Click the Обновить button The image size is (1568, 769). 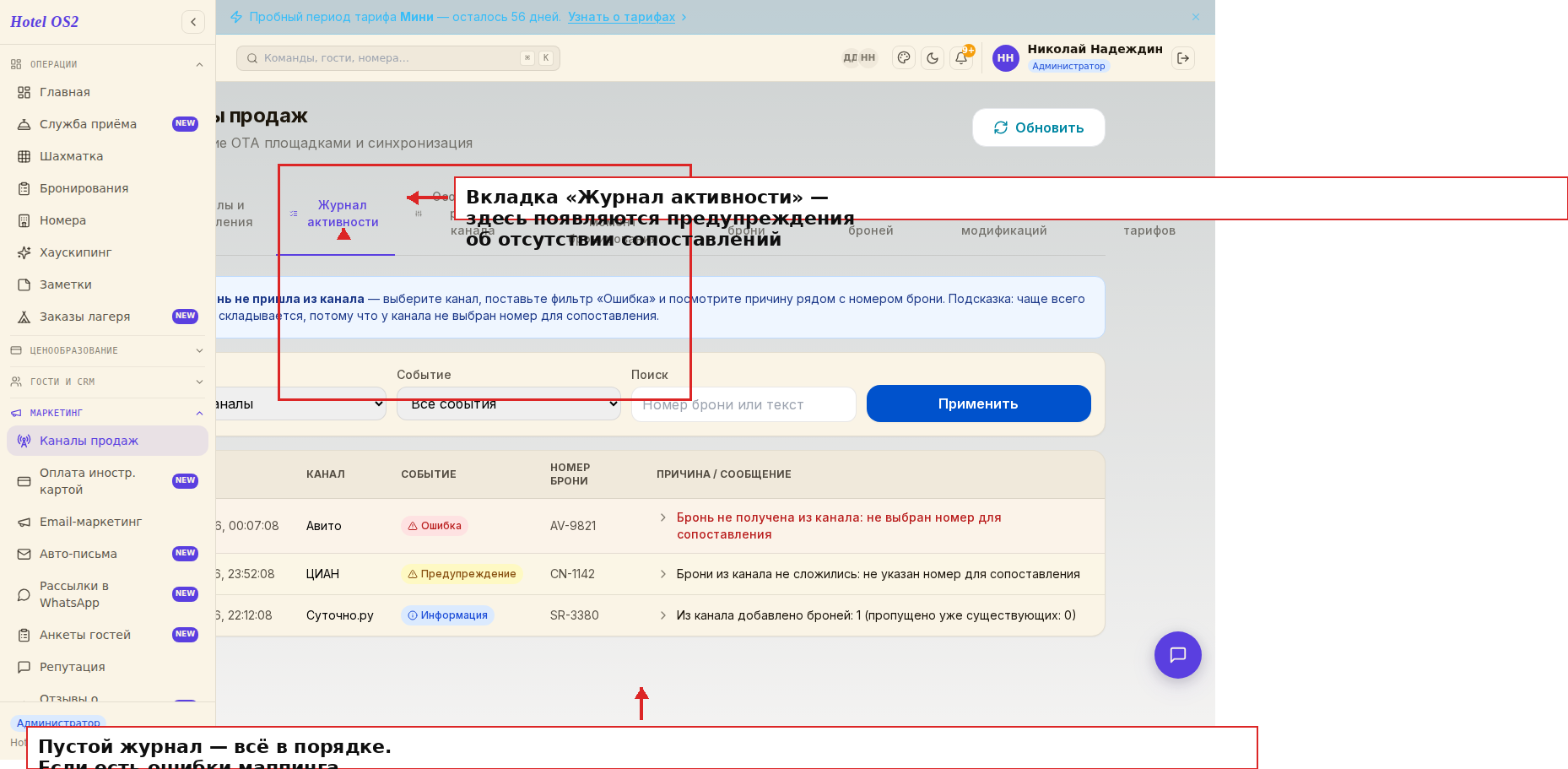(1039, 127)
